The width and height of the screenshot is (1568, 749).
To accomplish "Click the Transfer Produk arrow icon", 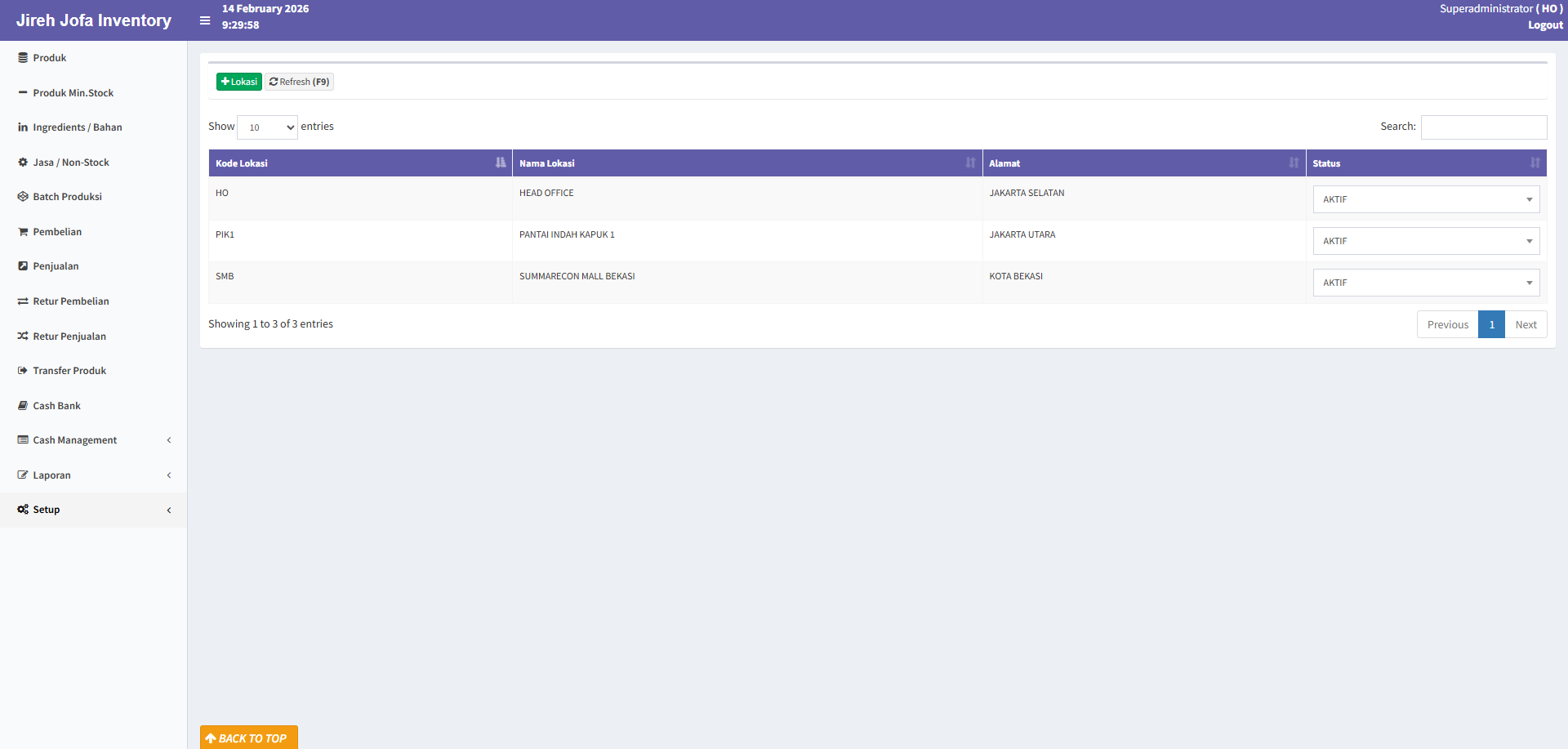I will pos(23,371).
